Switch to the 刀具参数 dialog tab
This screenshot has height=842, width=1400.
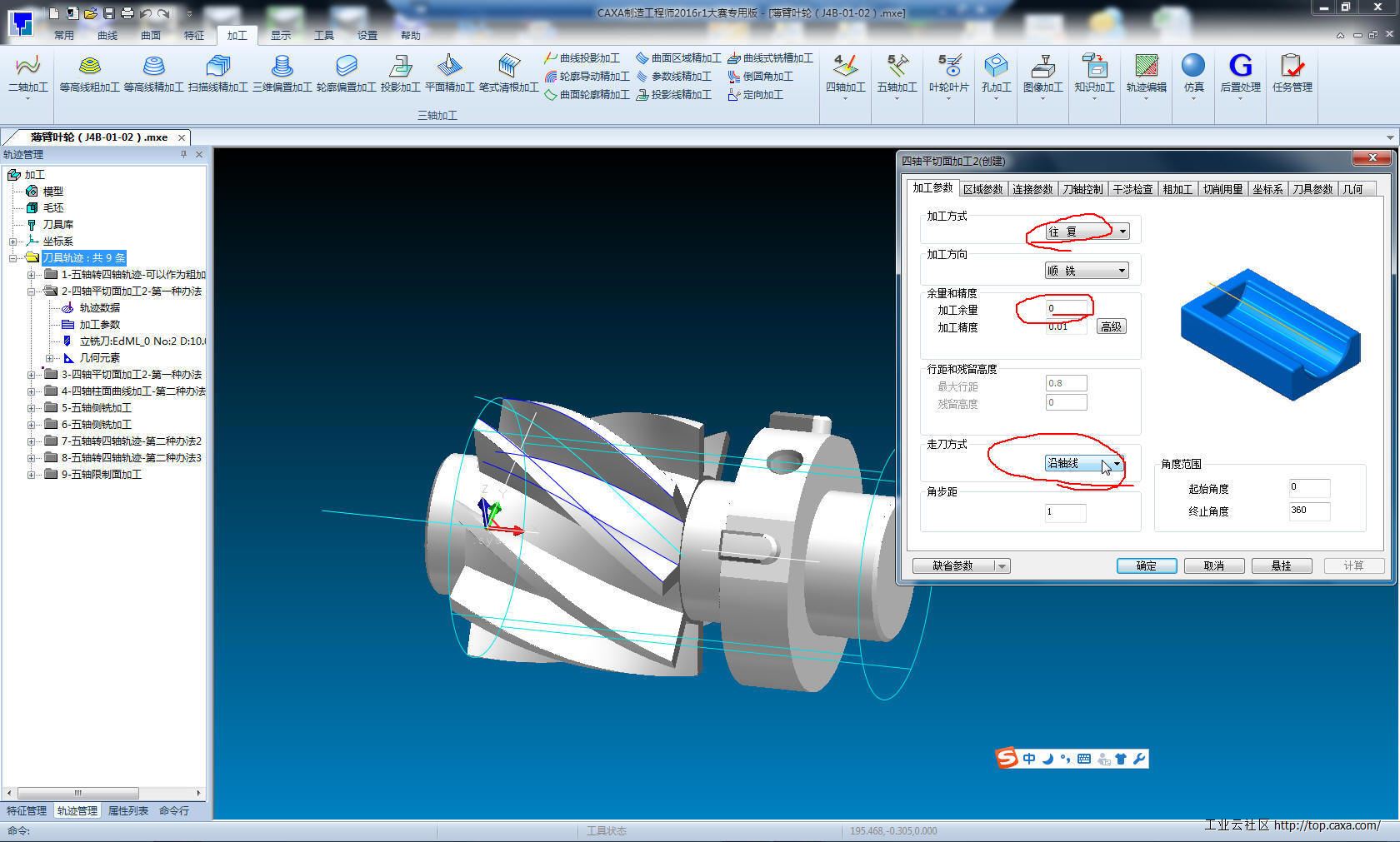point(1312,189)
